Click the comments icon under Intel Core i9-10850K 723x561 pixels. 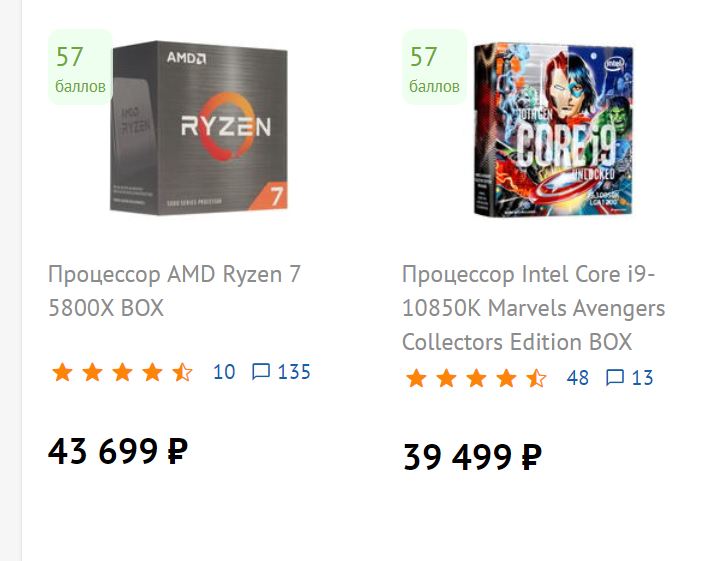point(615,378)
